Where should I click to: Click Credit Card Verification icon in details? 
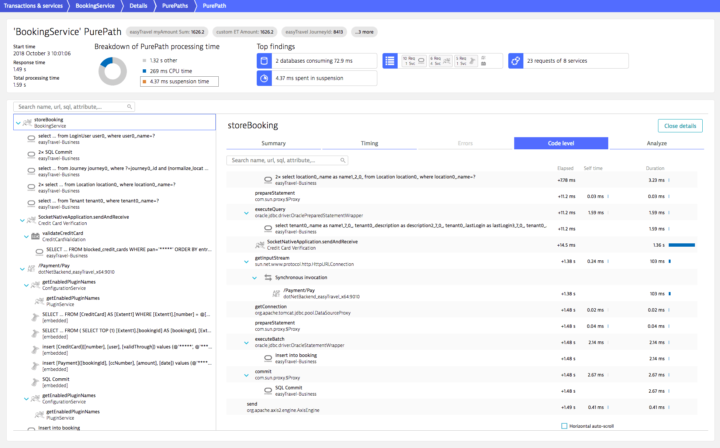(x=260, y=245)
